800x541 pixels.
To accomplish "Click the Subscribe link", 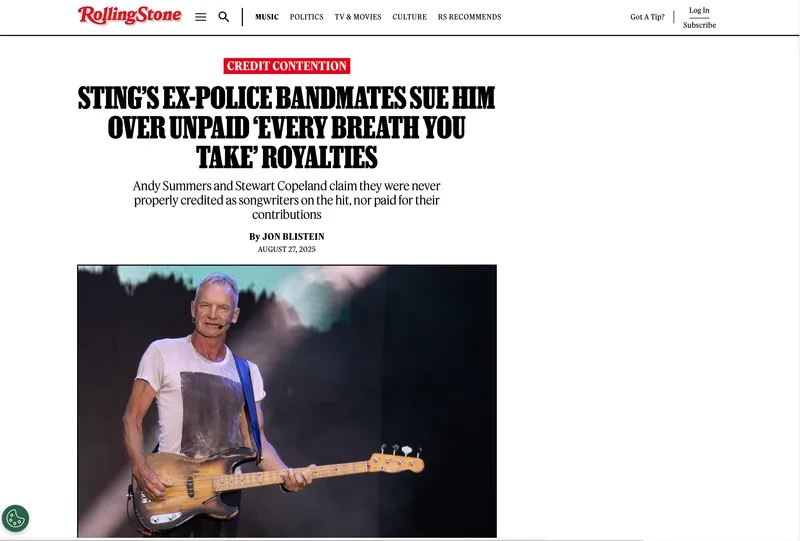I will pyautogui.click(x=699, y=25).
